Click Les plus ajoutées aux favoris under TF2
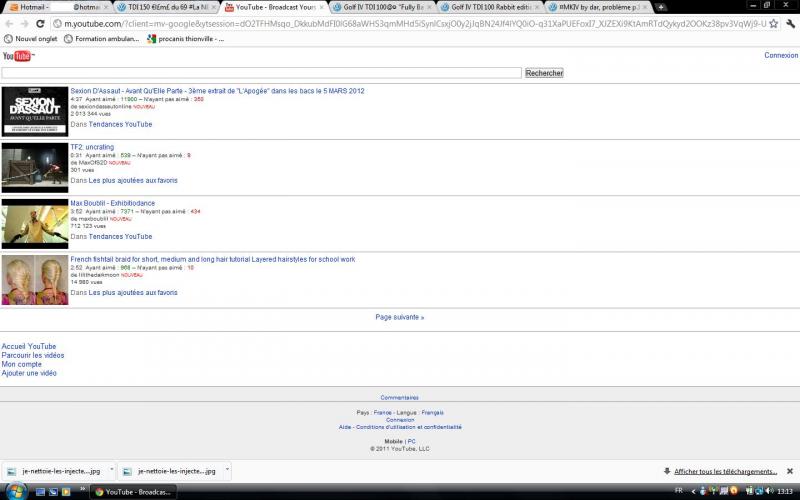Image resolution: width=800 pixels, height=500 pixels. (x=133, y=180)
